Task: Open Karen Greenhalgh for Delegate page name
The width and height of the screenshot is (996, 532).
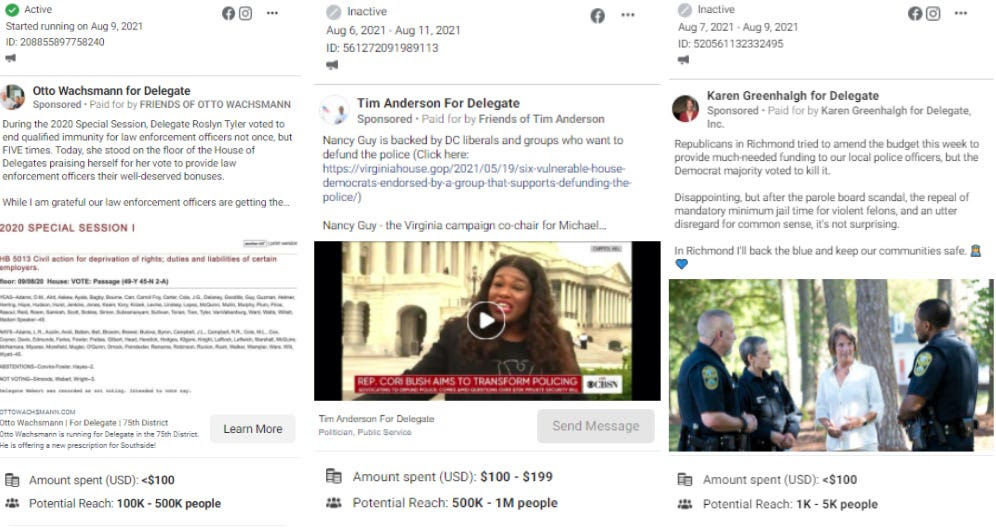Action: 793,96
